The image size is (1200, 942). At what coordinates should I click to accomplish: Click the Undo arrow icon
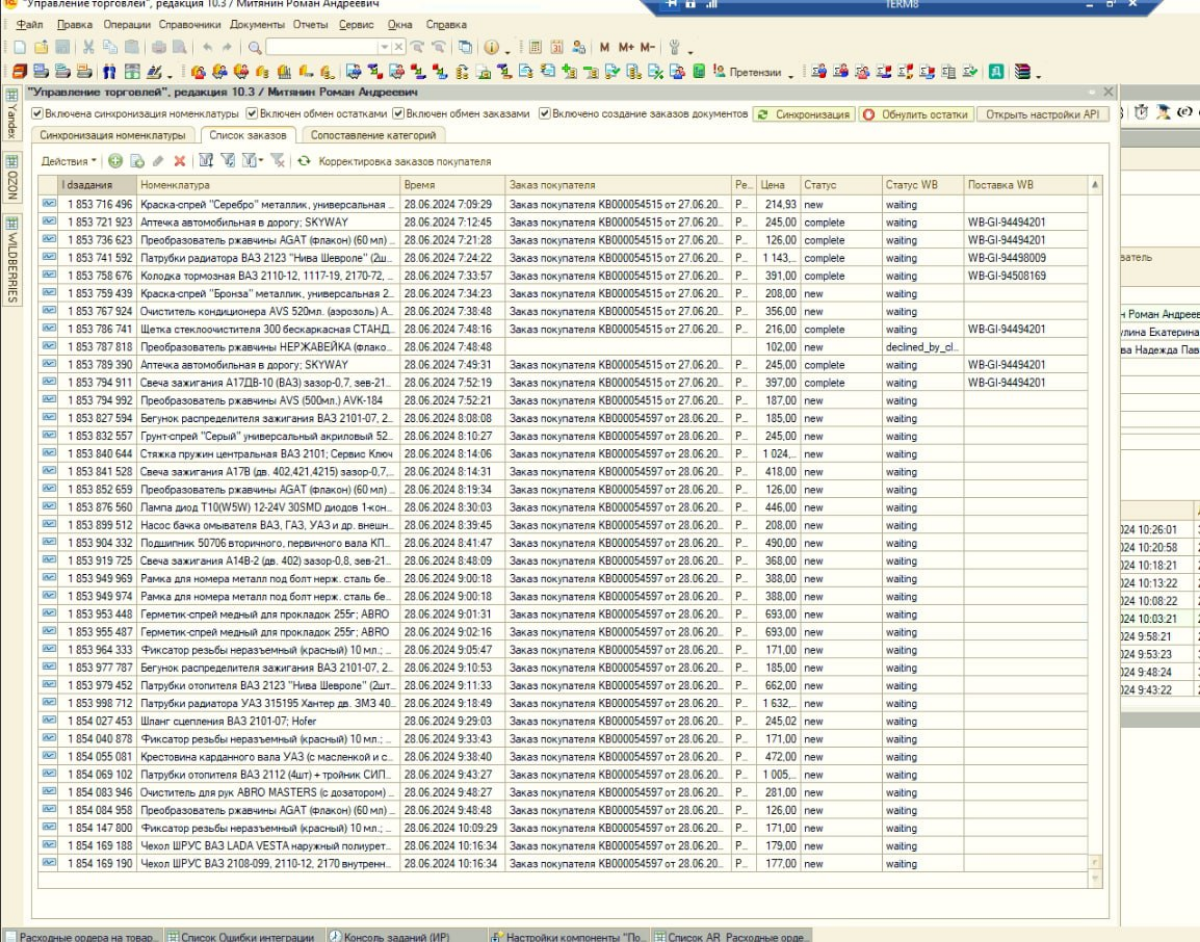pyautogui.click(x=207, y=47)
